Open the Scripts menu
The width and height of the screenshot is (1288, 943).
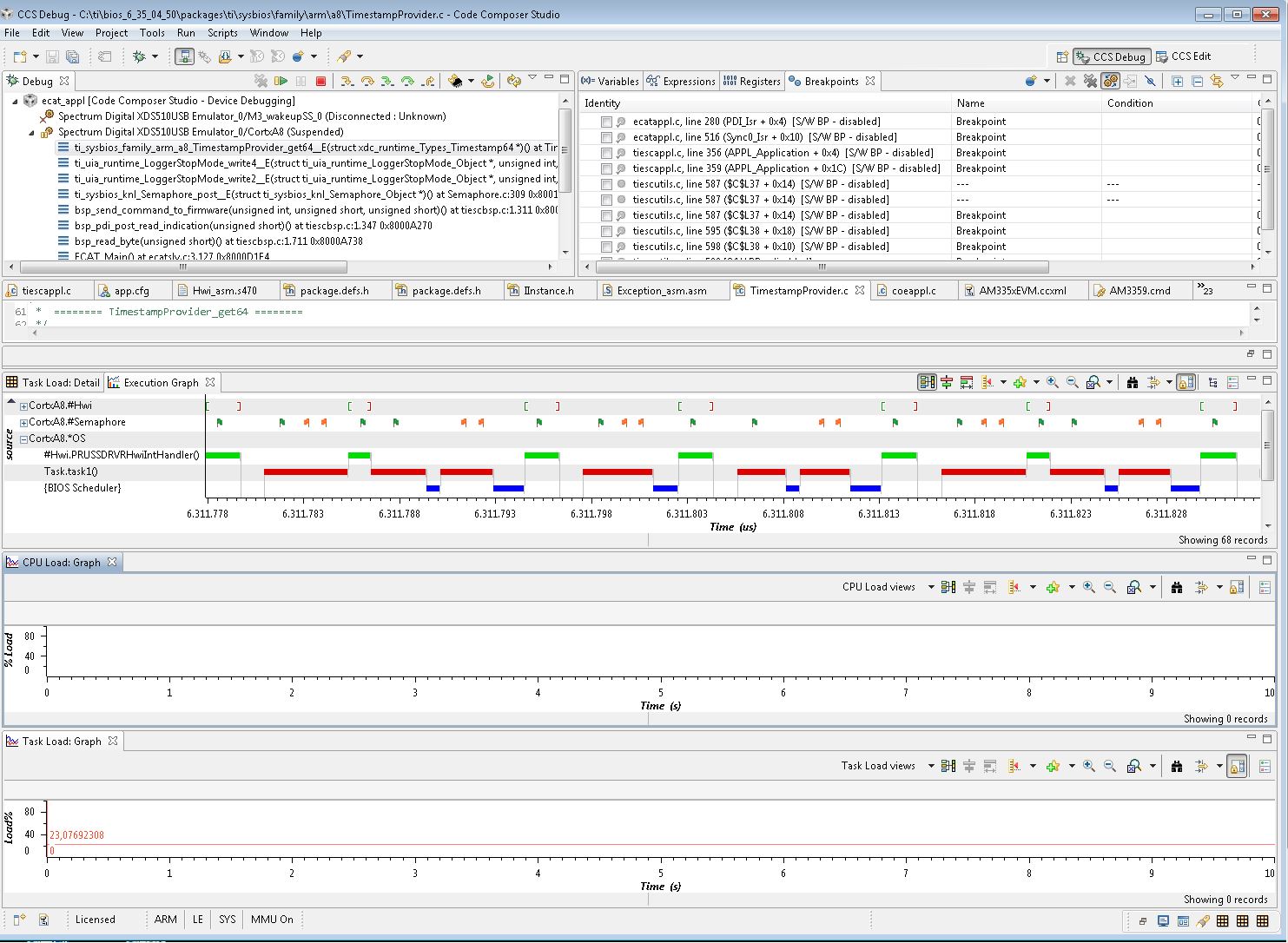click(222, 33)
